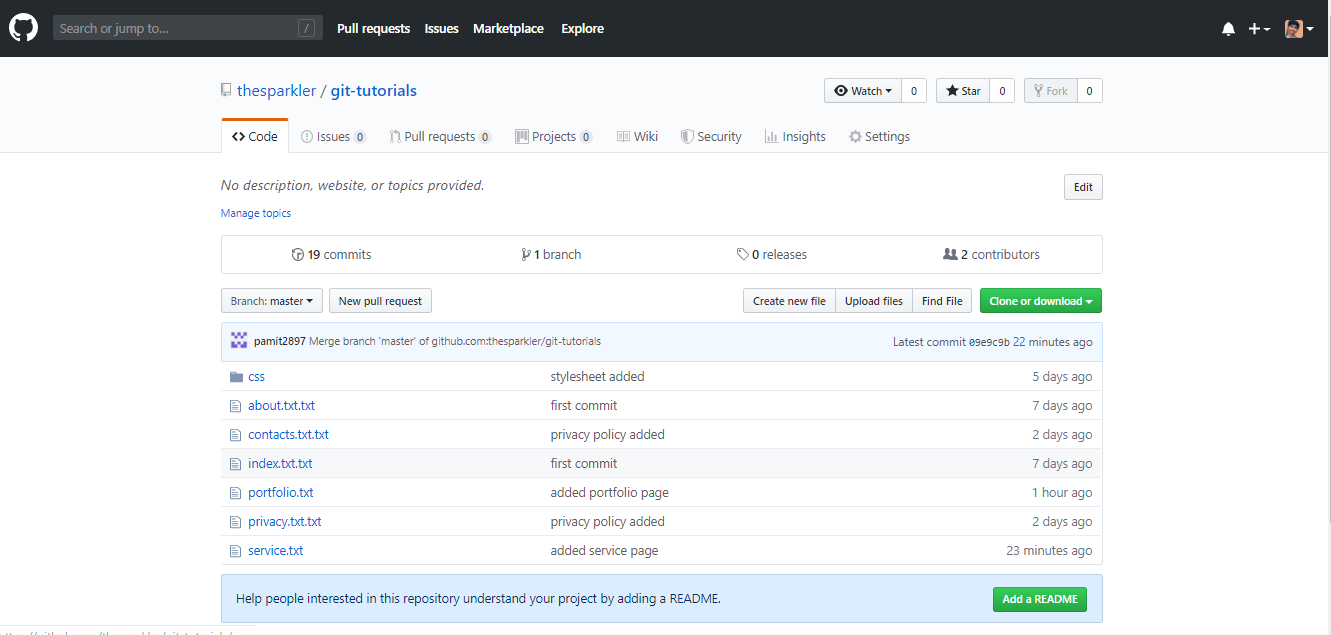The width and height of the screenshot is (1331, 635).
Task: View the 2 contributors page
Action: tap(991, 254)
